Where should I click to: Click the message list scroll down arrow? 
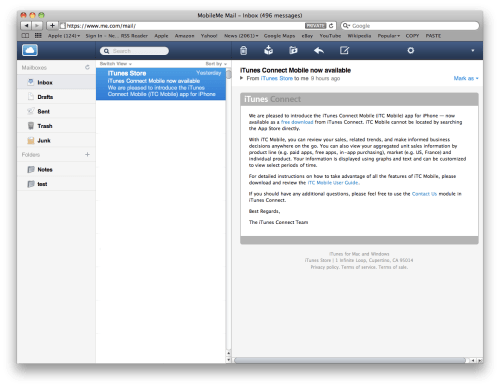(229, 360)
